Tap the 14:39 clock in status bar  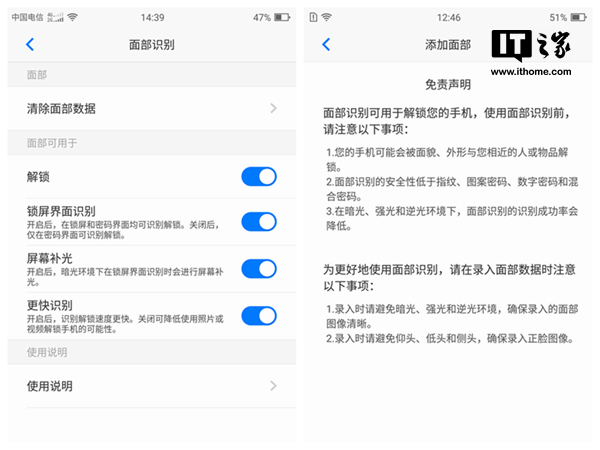[152, 18]
